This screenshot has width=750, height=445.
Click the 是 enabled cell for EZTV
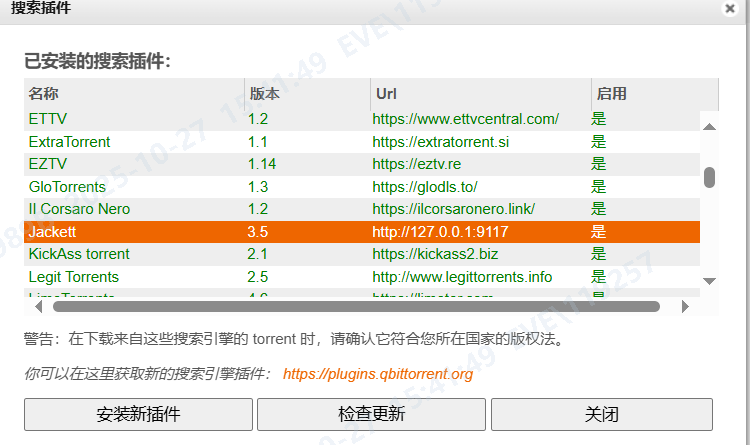(x=598, y=164)
